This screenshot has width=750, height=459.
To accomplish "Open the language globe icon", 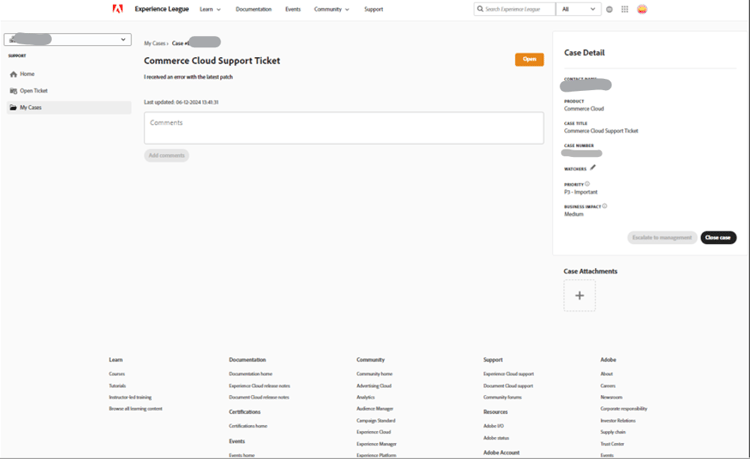I will point(609,10).
